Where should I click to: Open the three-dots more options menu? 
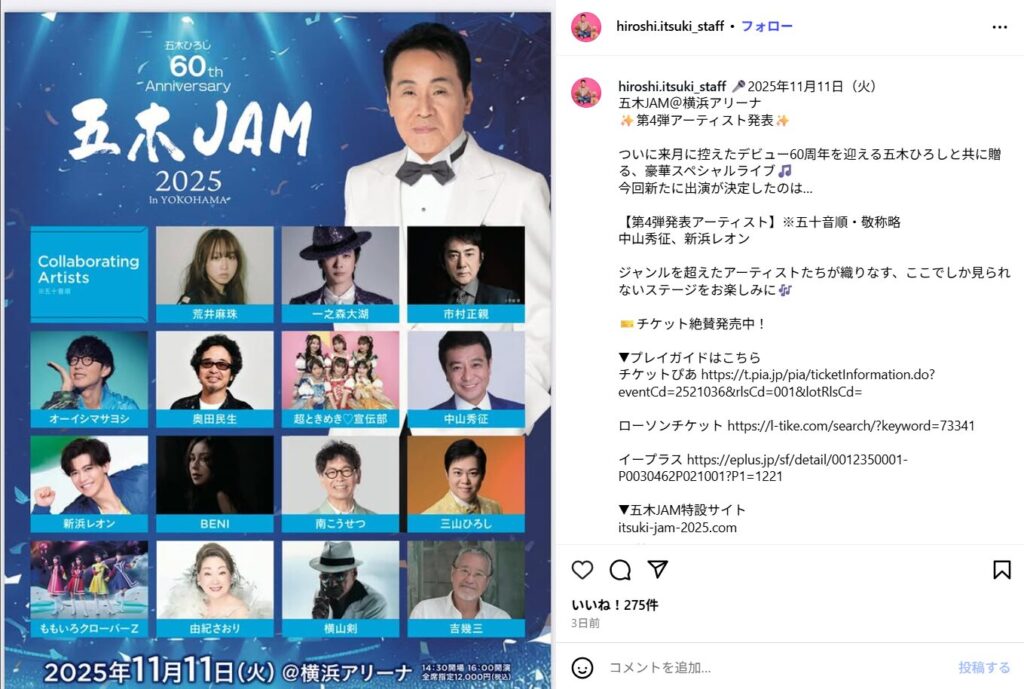click(x=999, y=27)
